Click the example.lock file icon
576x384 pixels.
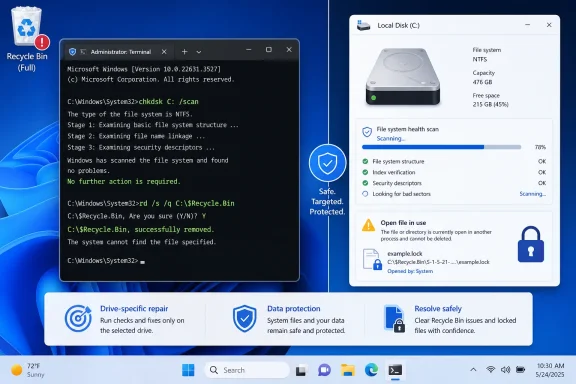(x=372, y=259)
